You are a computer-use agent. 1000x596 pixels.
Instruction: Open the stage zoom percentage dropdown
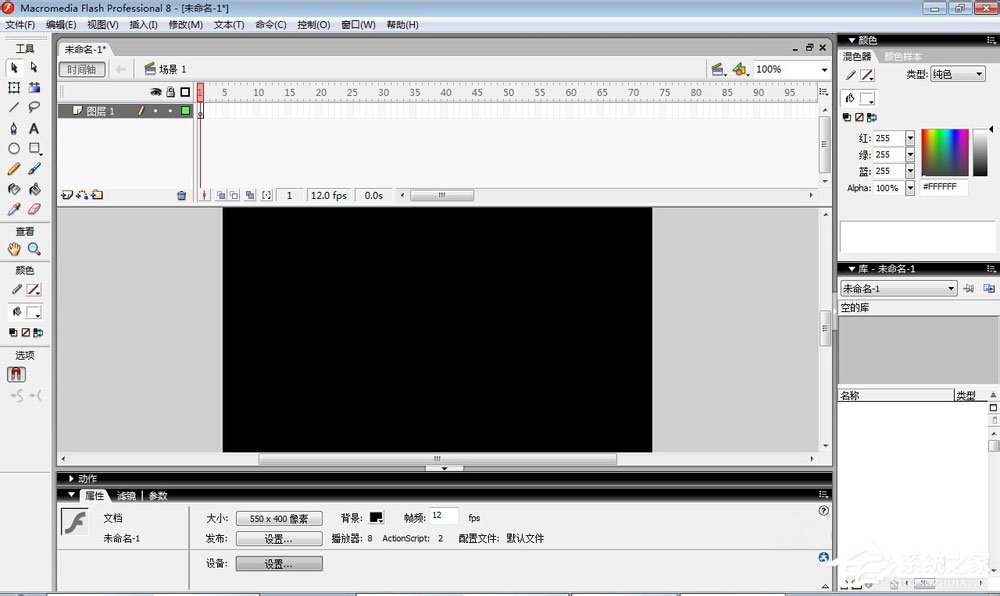pyautogui.click(x=822, y=69)
